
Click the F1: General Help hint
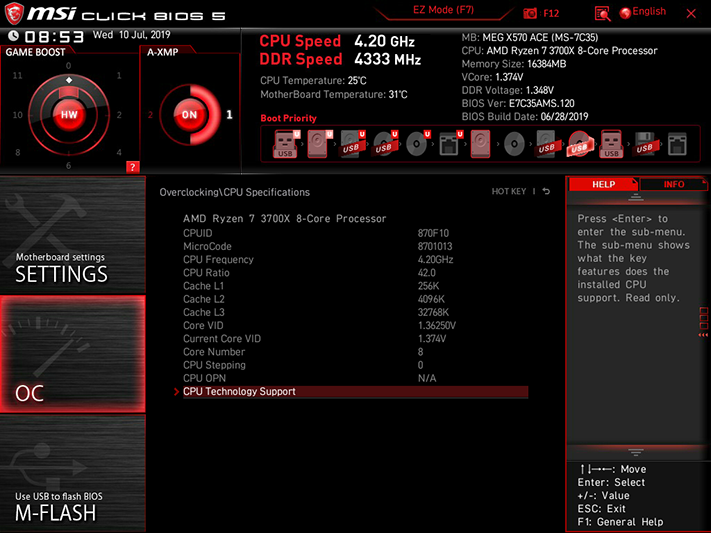click(x=620, y=522)
